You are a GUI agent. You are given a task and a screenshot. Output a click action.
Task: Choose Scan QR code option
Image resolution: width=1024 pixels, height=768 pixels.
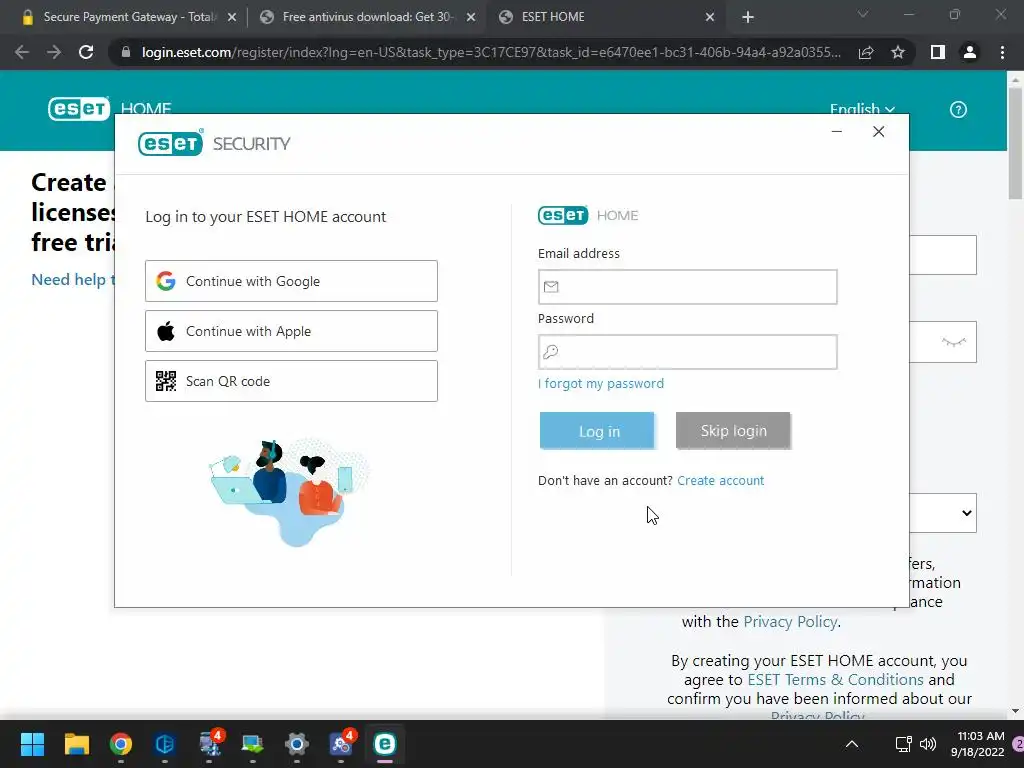(291, 381)
